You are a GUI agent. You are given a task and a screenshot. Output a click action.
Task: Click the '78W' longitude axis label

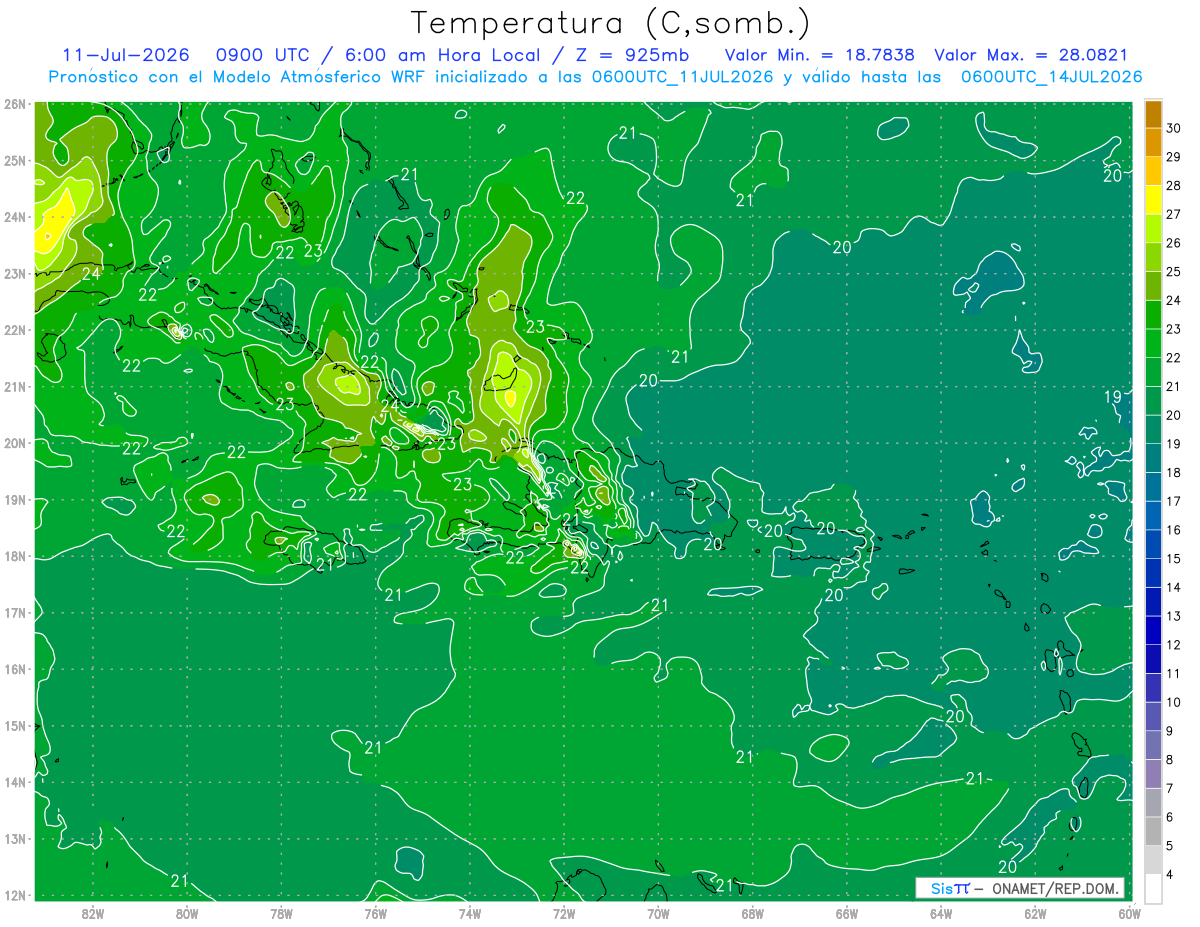point(281,913)
